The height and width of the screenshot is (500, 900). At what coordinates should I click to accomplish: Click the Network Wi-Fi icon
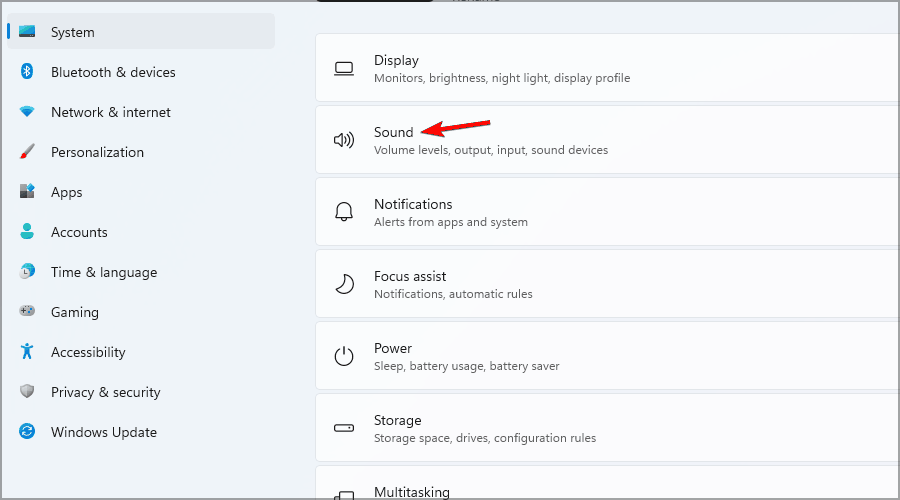point(28,112)
